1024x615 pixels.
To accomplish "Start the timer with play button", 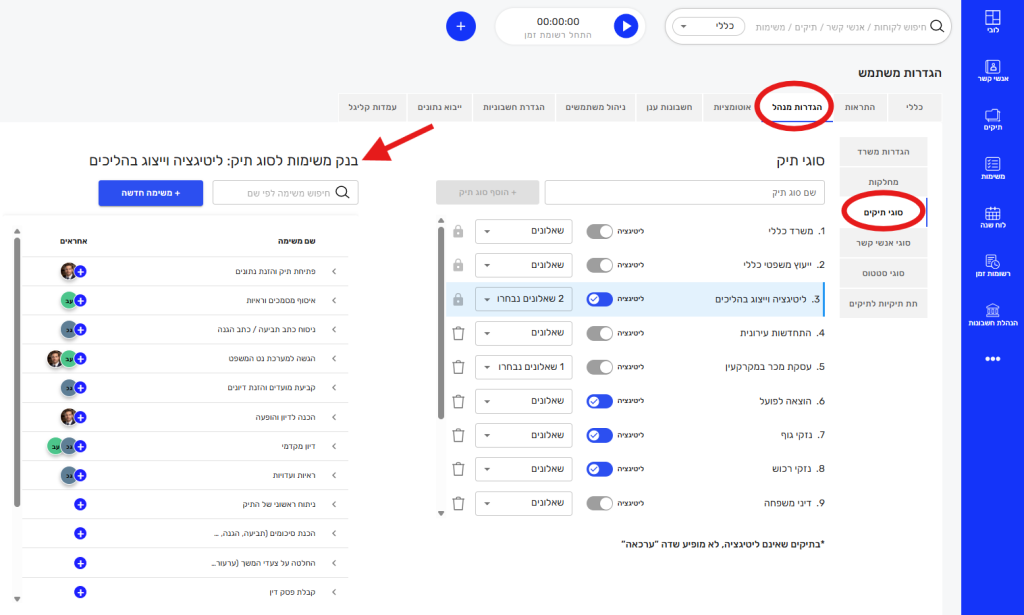I will tap(626, 26).
